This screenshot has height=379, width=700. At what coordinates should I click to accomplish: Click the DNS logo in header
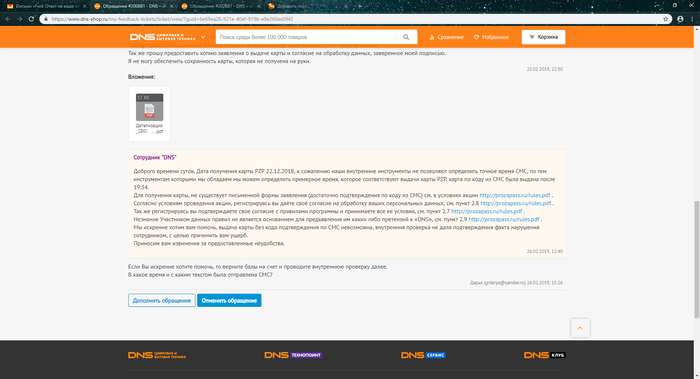[x=162, y=37]
